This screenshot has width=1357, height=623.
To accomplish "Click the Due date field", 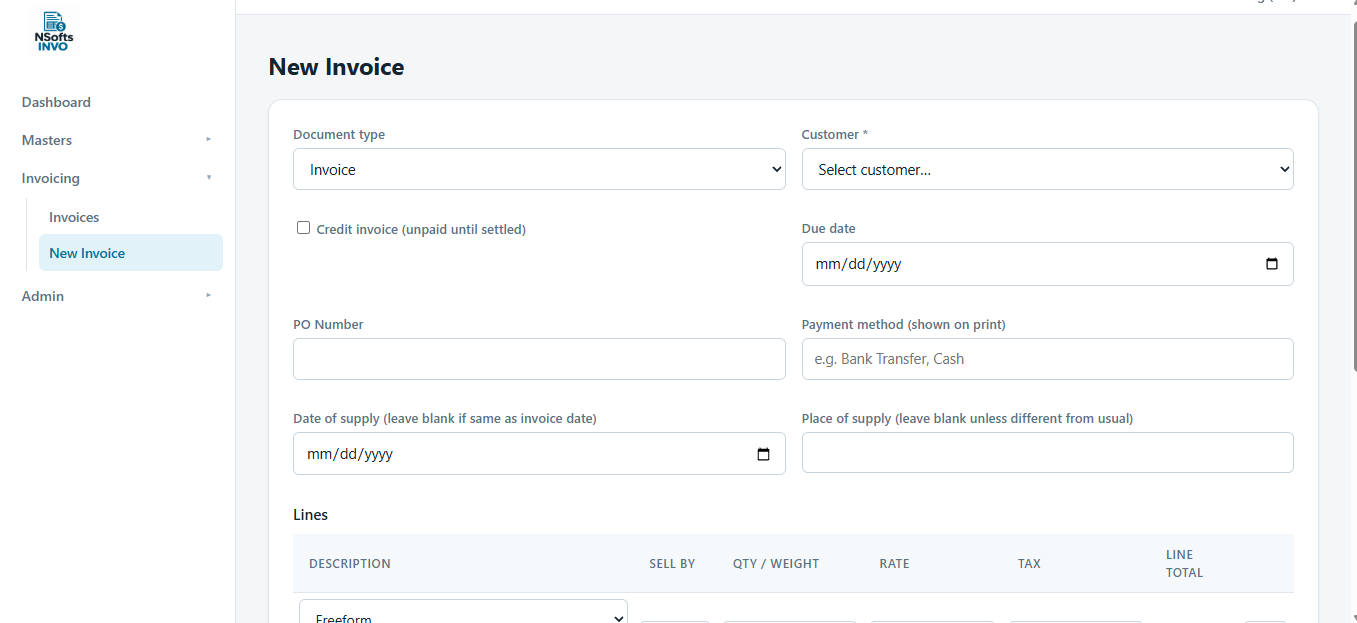I will (x=1047, y=264).
